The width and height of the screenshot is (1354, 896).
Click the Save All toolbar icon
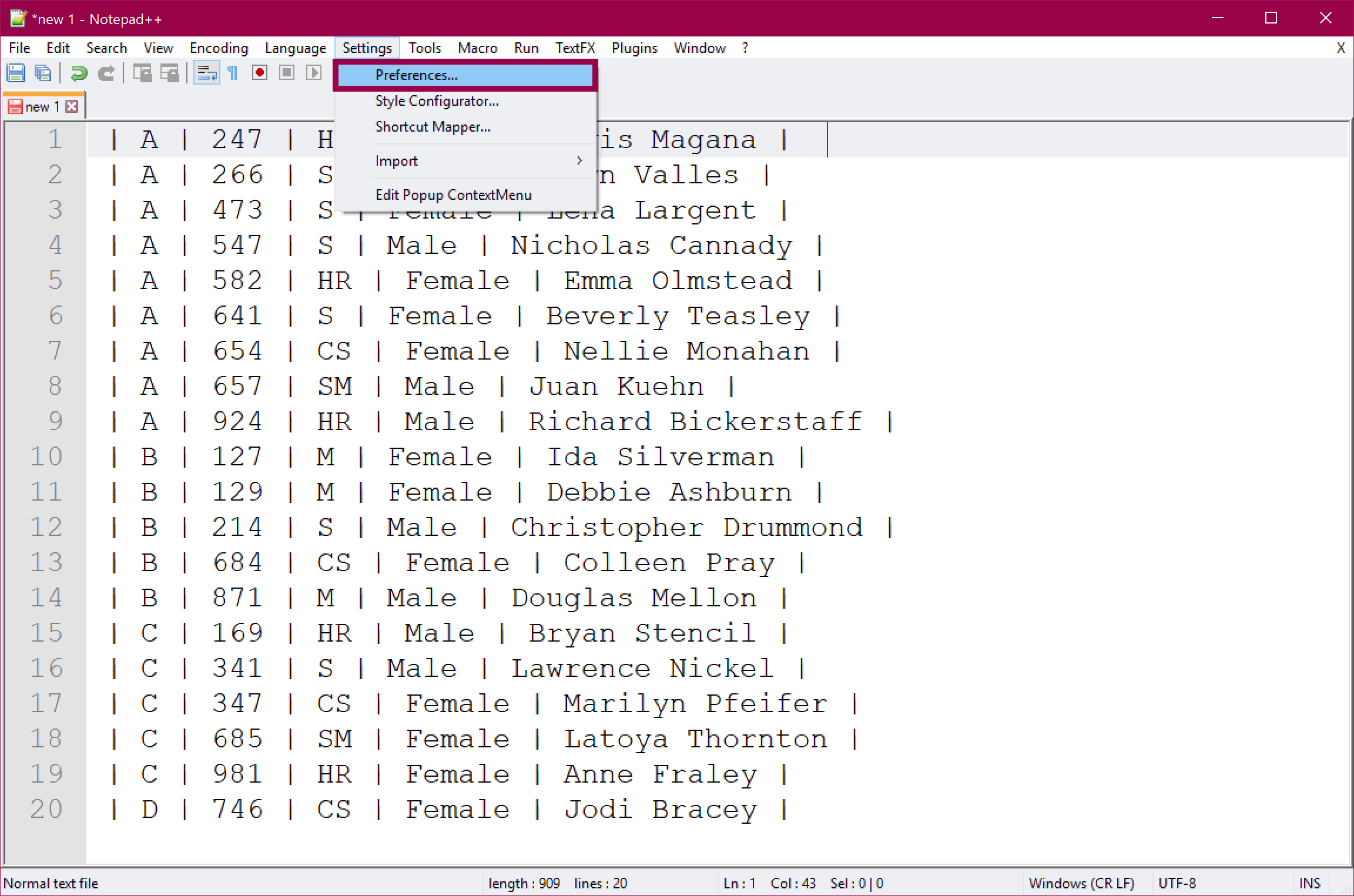(x=43, y=73)
